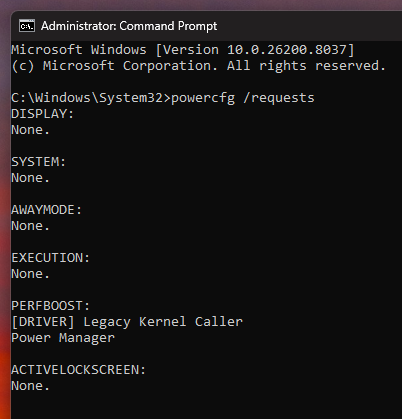Image resolution: width=402 pixels, height=419 pixels.
Task: Click the Microsoft Corporation copyright line
Action: pos(198,66)
